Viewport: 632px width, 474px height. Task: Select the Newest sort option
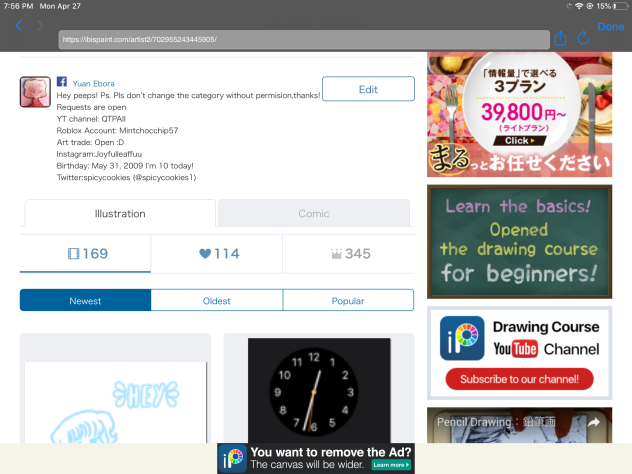[85, 300]
